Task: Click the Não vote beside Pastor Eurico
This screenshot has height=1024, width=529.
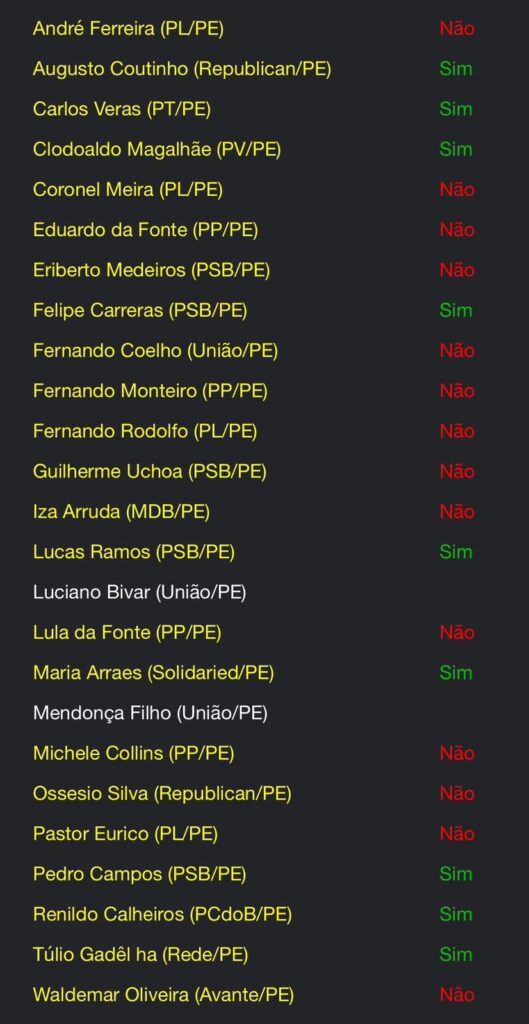Action: tap(457, 834)
